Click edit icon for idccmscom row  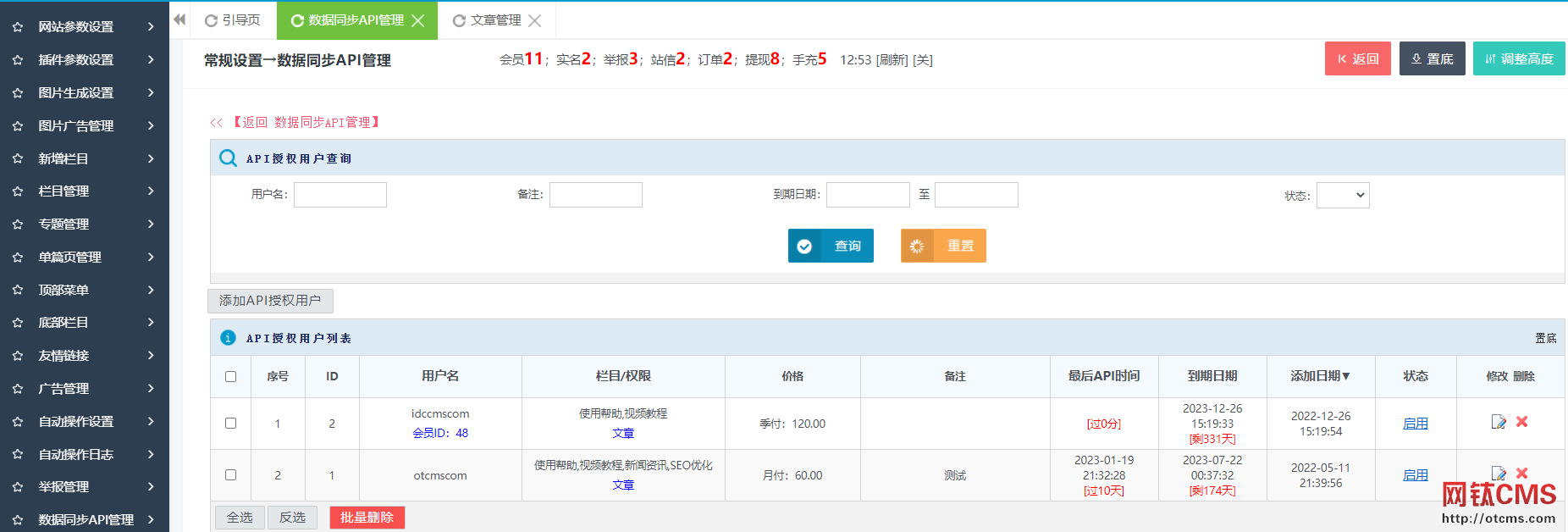point(1499,422)
